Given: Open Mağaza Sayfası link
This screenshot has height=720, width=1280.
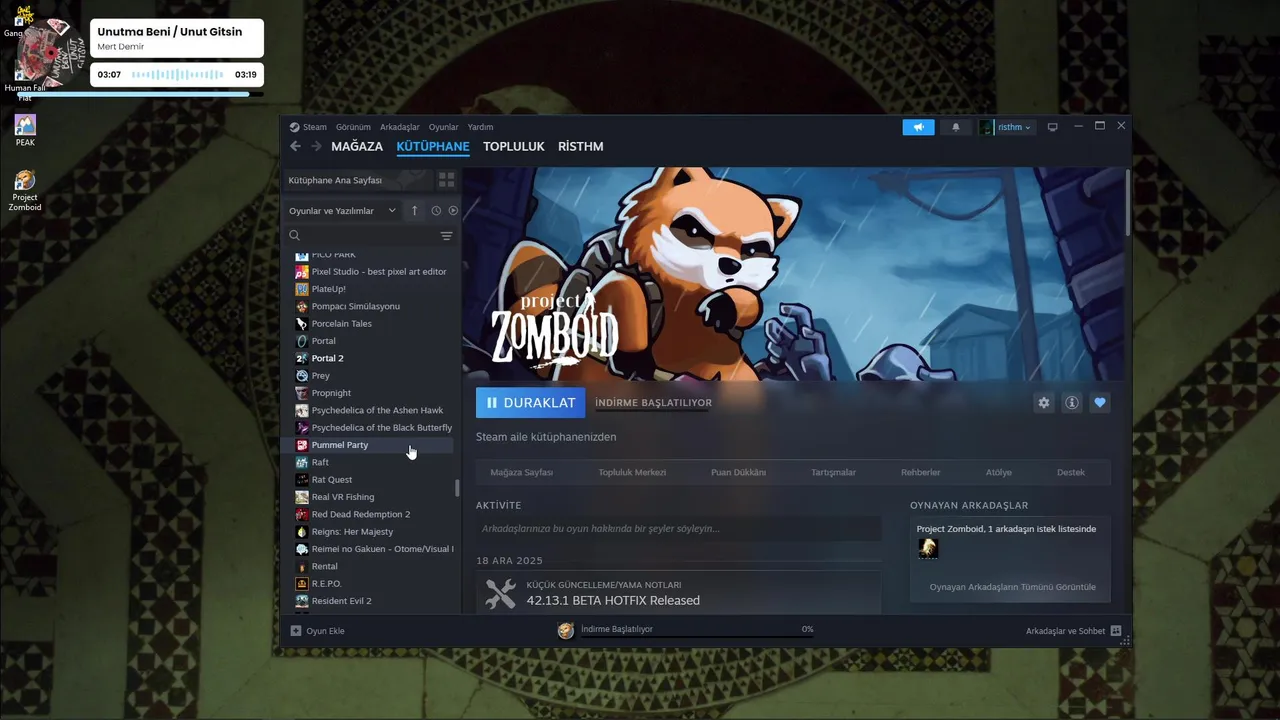Looking at the screenshot, I should pyautogui.click(x=522, y=472).
